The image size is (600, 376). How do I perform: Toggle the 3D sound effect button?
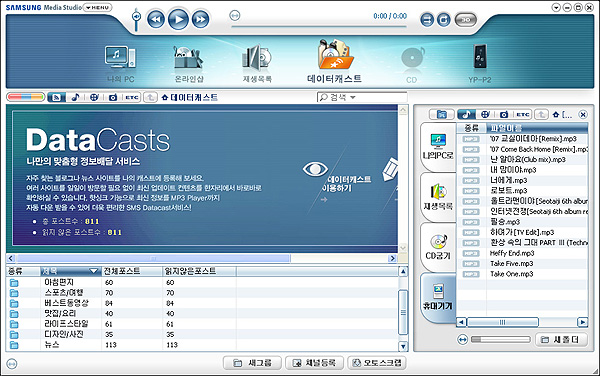point(466,20)
